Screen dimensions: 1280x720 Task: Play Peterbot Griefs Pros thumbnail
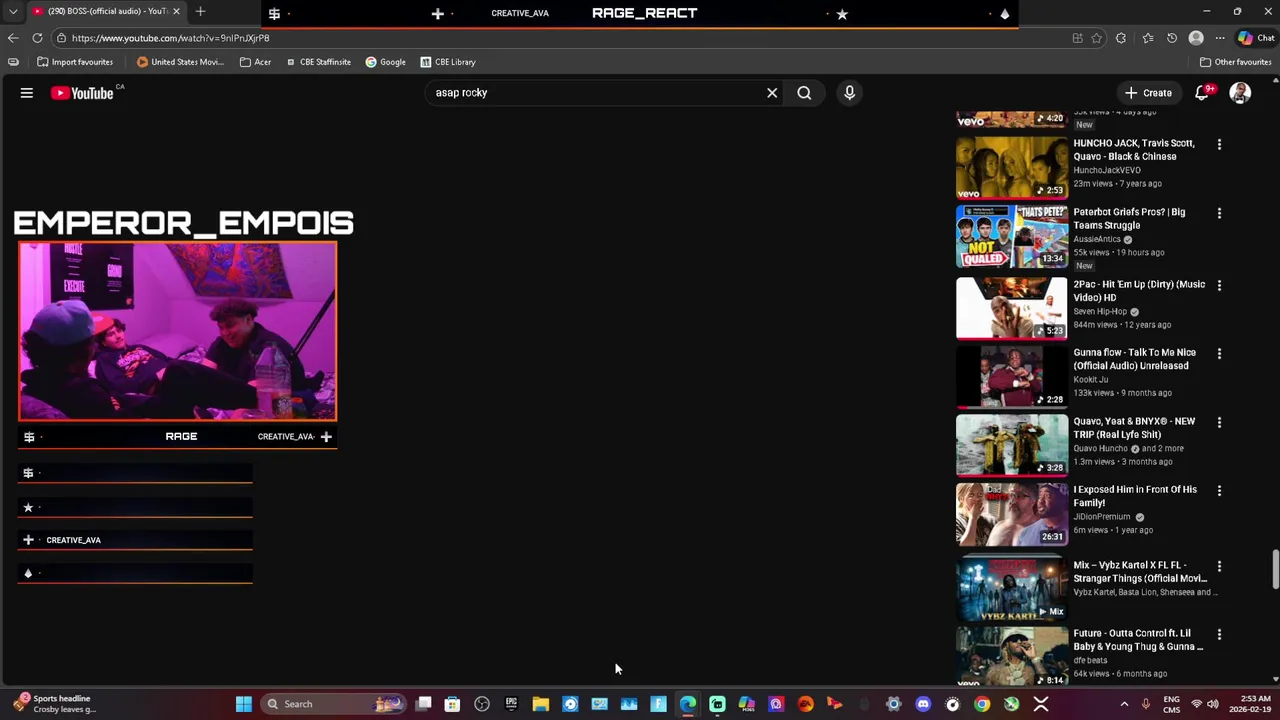1012,237
